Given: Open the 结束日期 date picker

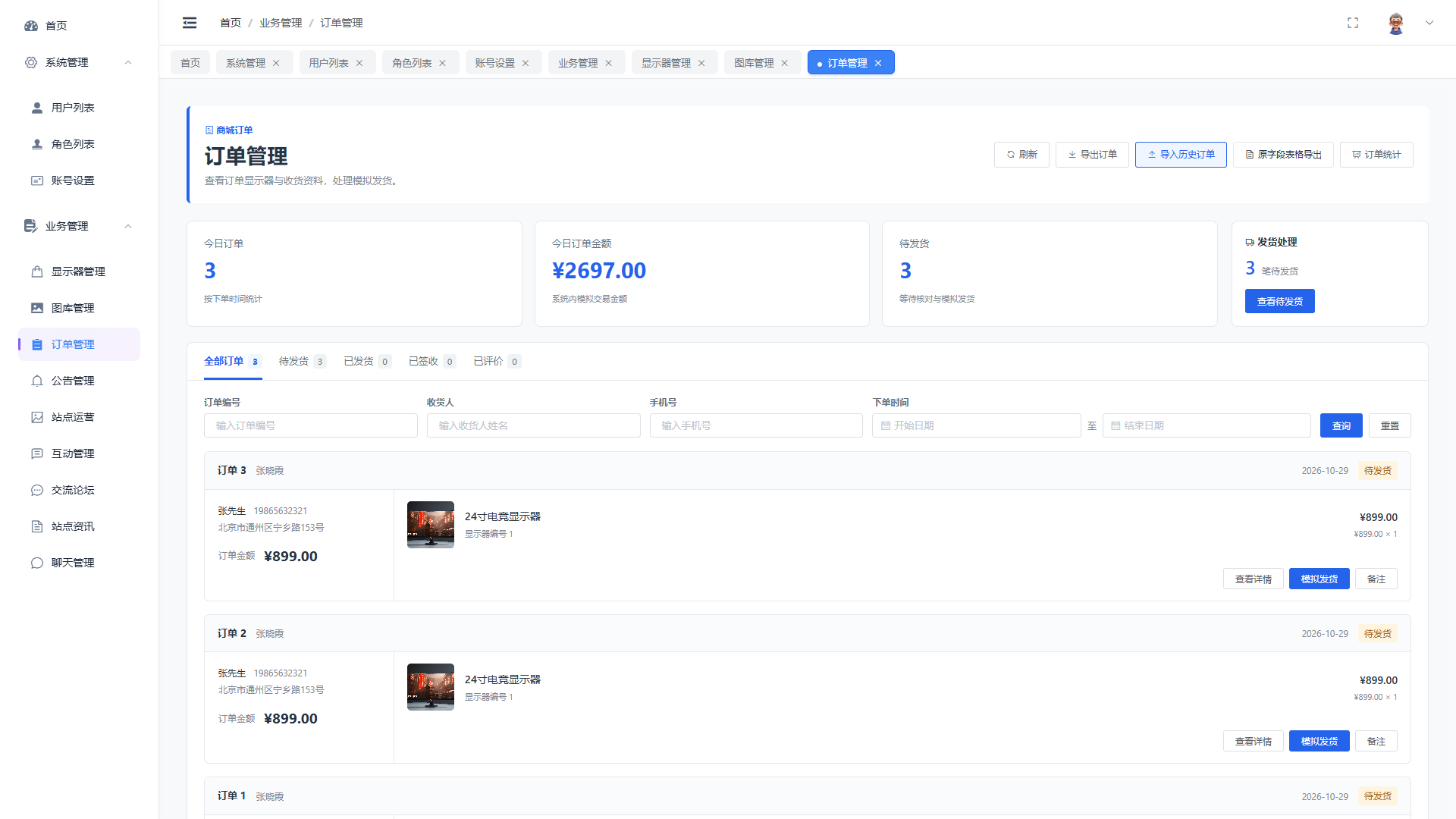Looking at the screenshot, I should click(x=1207, y=425).
